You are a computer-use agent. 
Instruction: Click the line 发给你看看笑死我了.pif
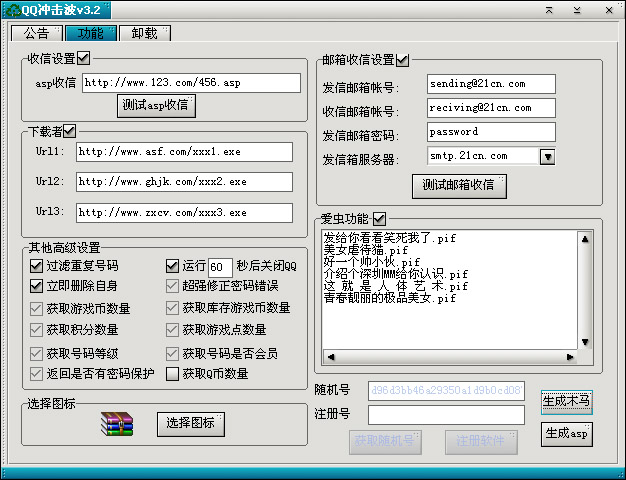click(390, 238)
